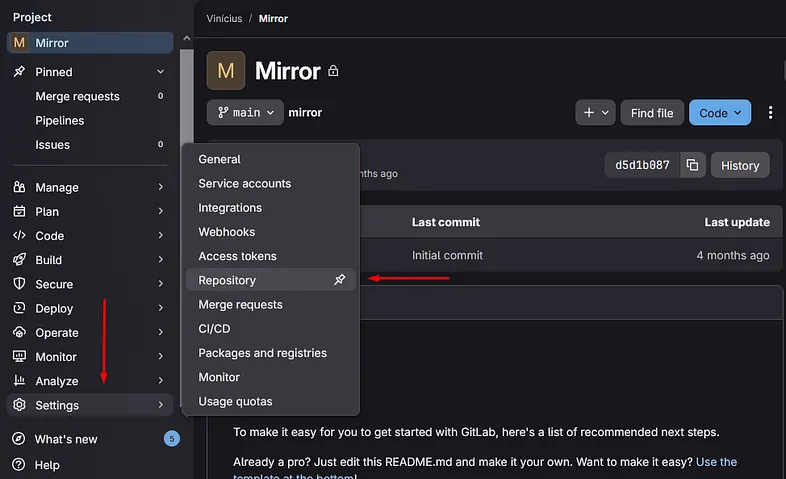Viewport: 786px width, 479px height.
Task: Expand the Manage submenu arrow
Action: (160, 187)
